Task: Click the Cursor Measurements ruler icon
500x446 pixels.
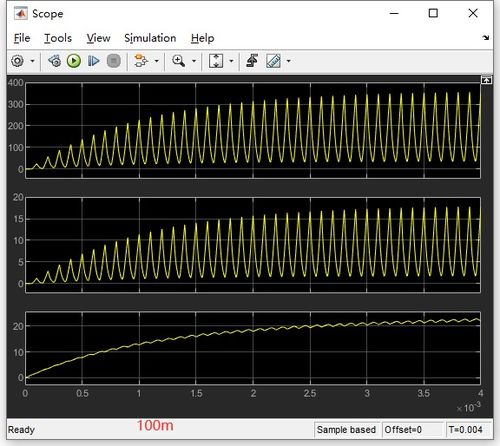Action: coord(273,61)
